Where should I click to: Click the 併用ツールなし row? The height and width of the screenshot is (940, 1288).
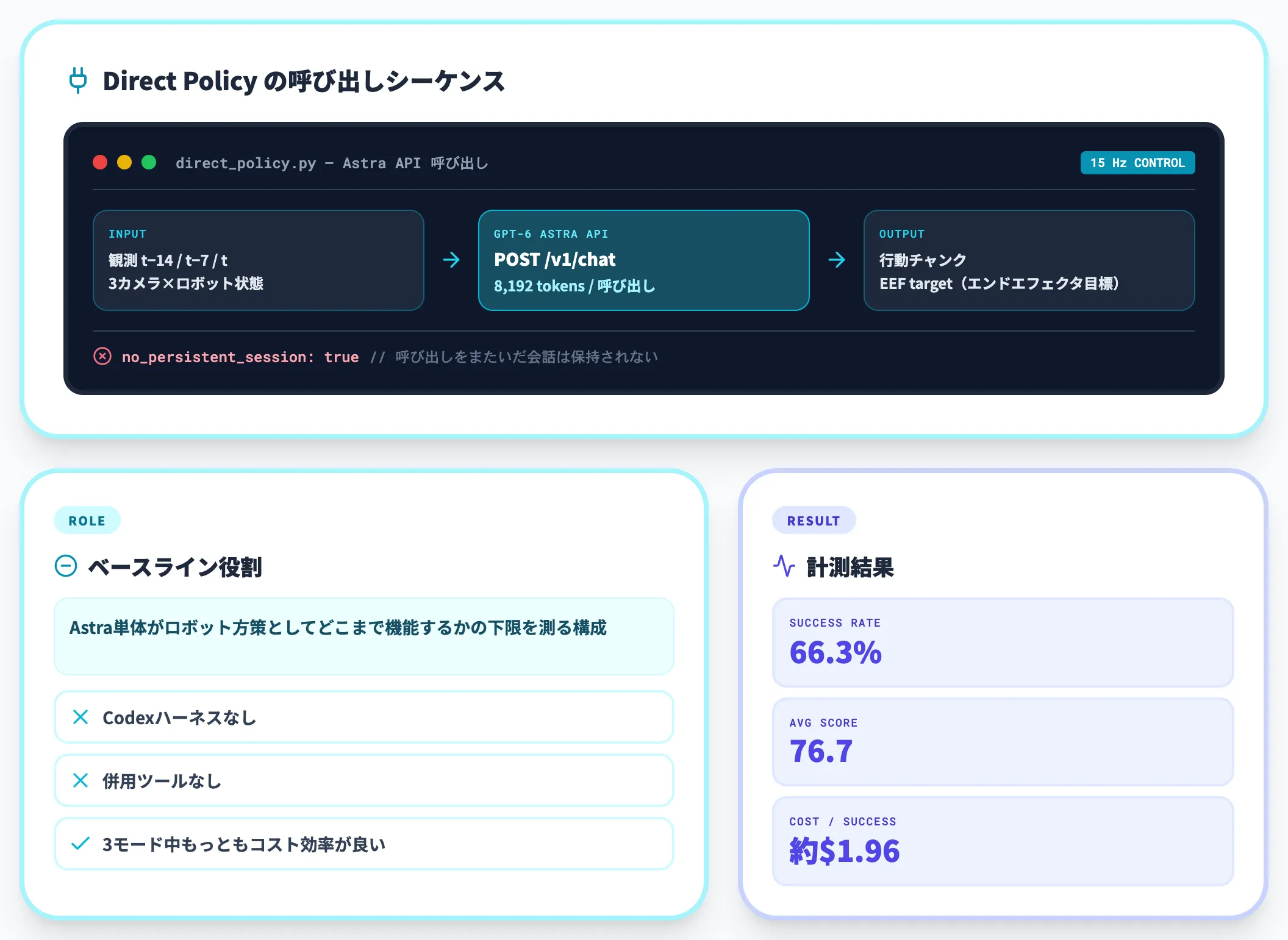point(364,780)
